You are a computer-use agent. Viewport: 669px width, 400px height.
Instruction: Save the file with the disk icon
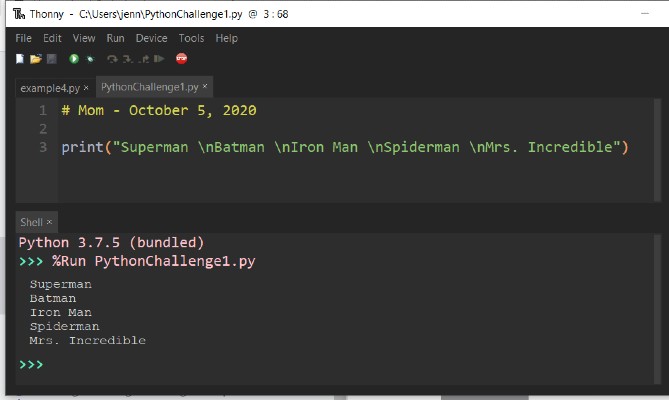[x=52, y=59]
